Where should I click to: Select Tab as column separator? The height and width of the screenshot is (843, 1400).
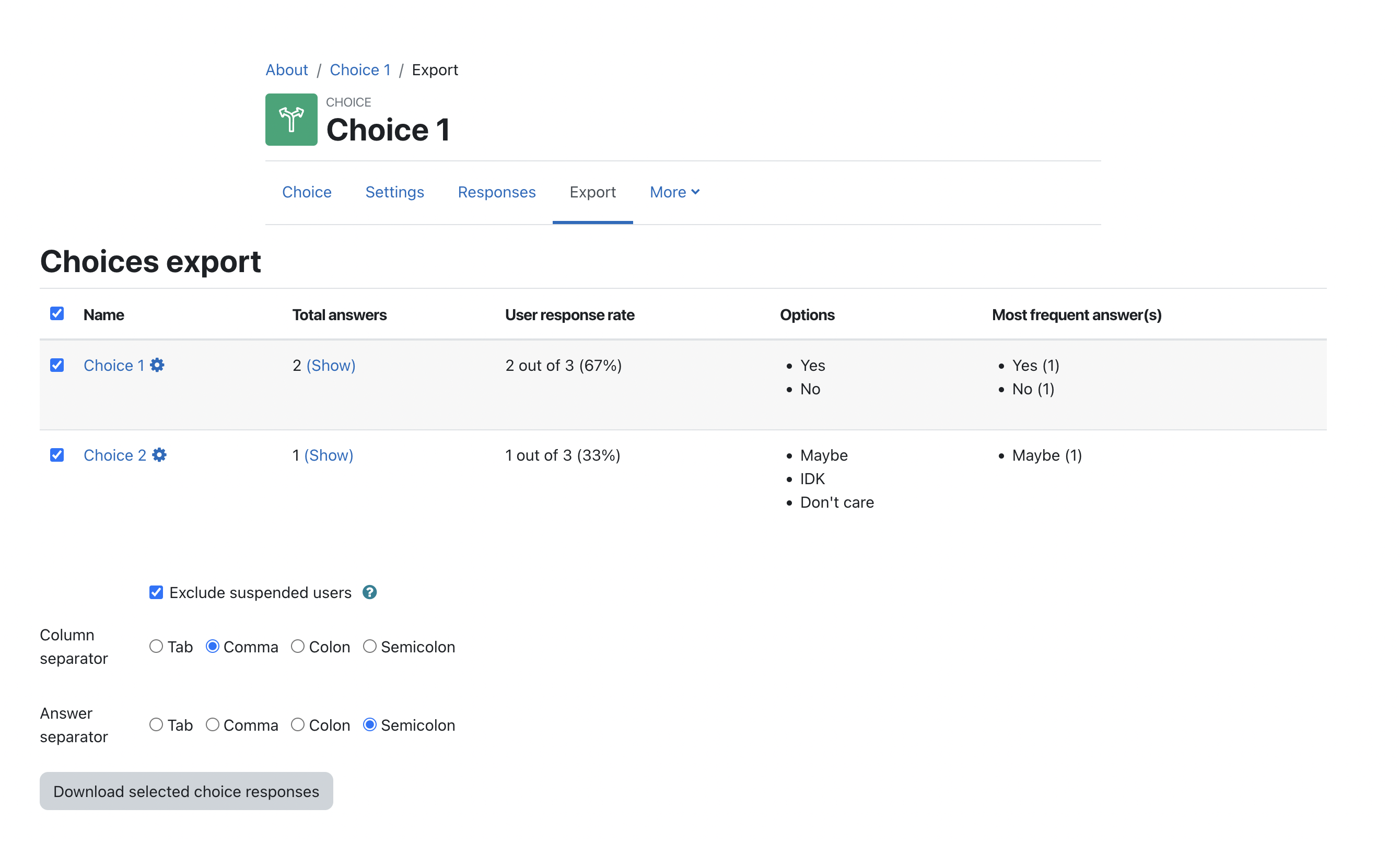point(156,647)
